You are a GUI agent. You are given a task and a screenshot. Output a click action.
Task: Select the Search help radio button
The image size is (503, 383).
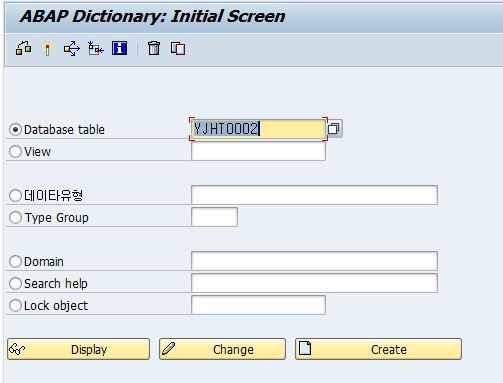(x=15, y=284)
